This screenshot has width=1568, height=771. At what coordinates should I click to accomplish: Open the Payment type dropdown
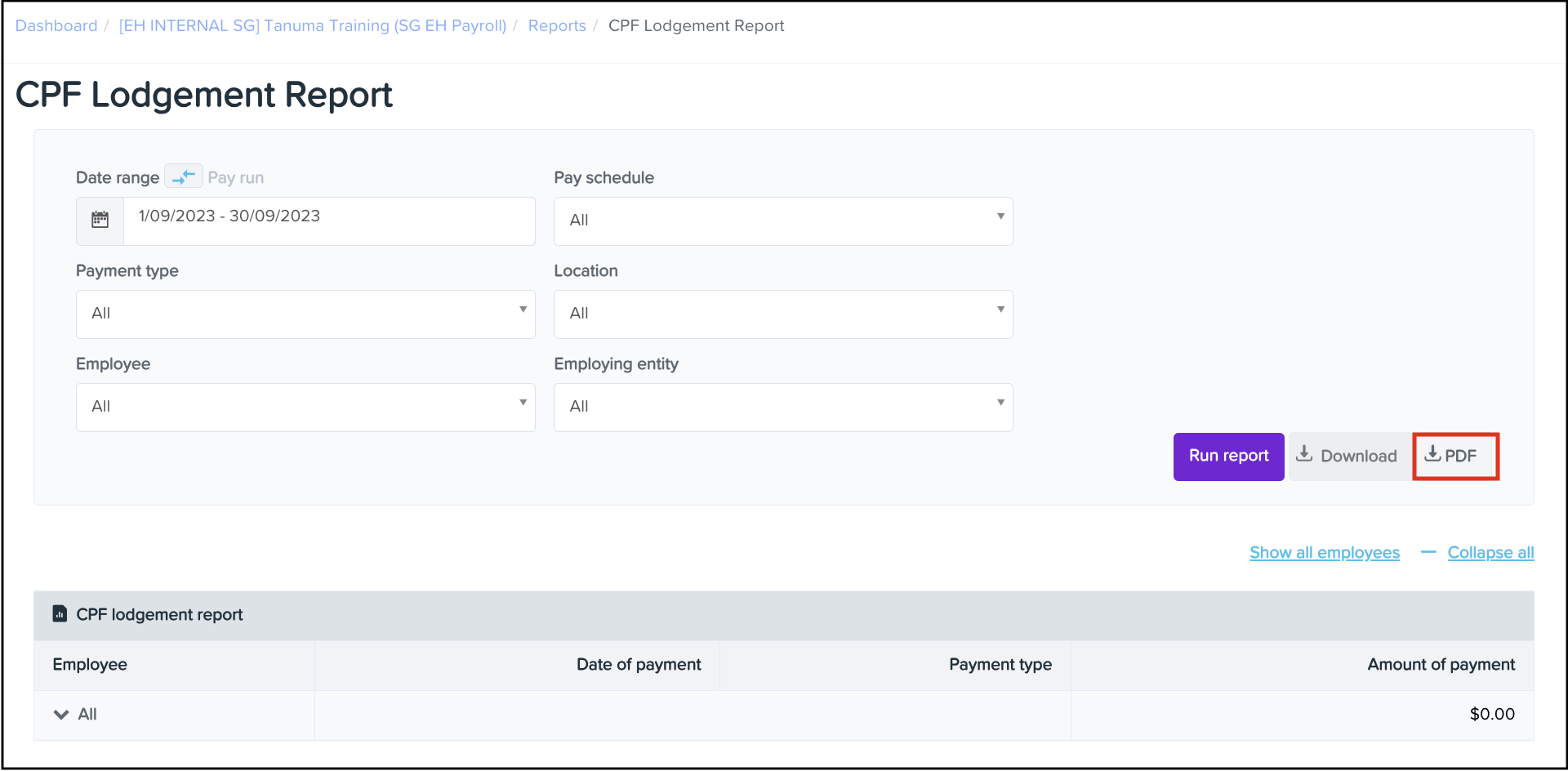pyautogui.click(x=305, y=314)
